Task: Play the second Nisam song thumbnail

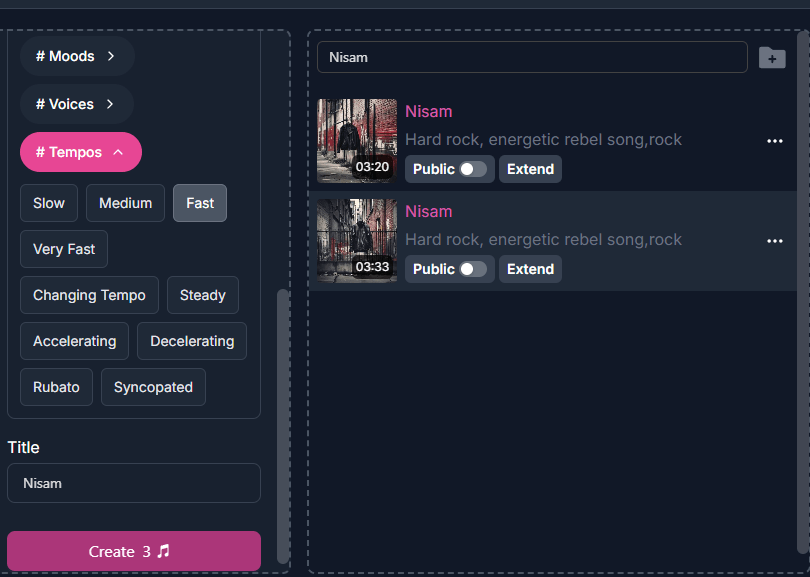Action: [356, 240]
